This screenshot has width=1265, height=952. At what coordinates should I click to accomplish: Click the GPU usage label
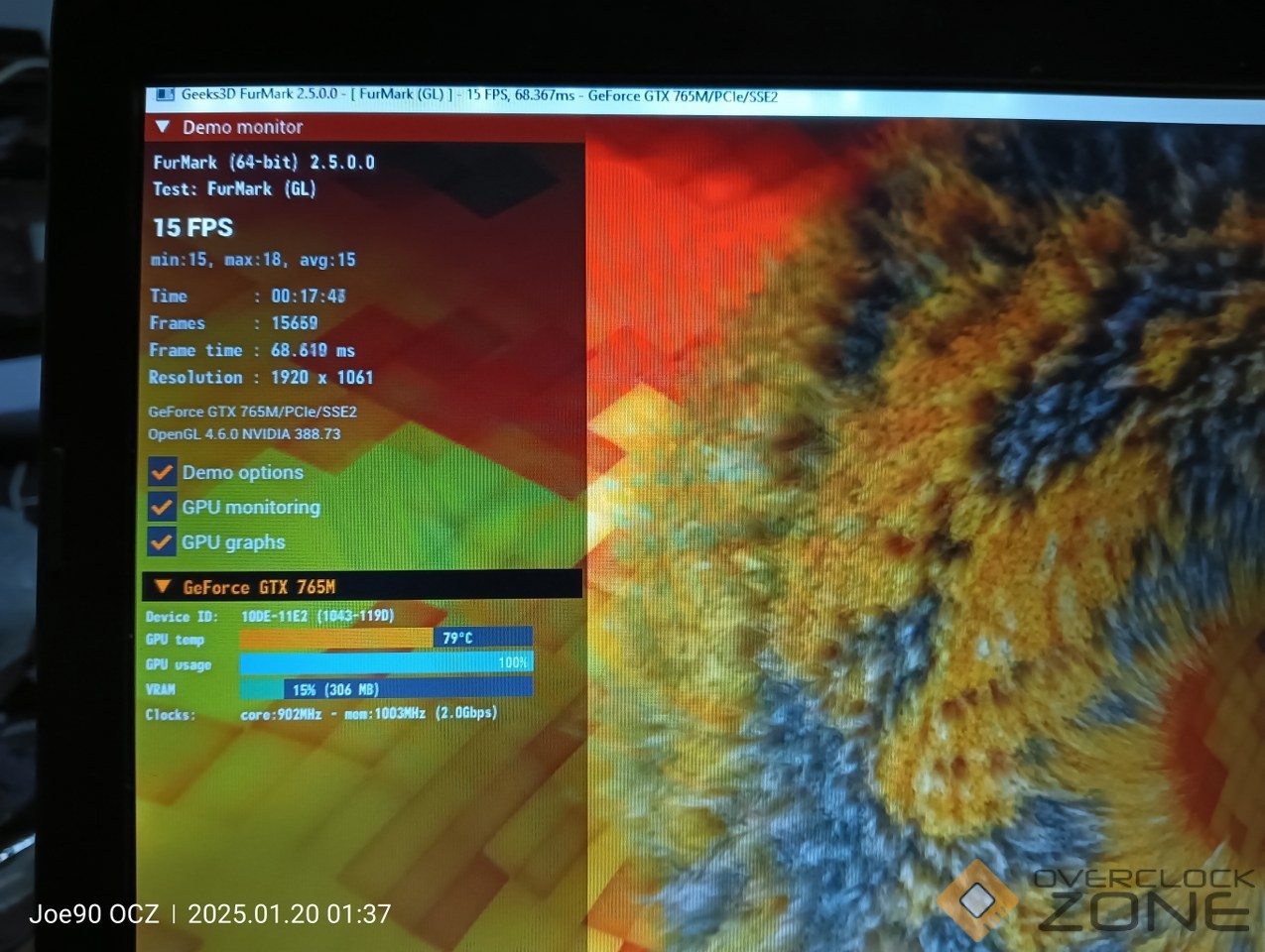pos(179,664)
